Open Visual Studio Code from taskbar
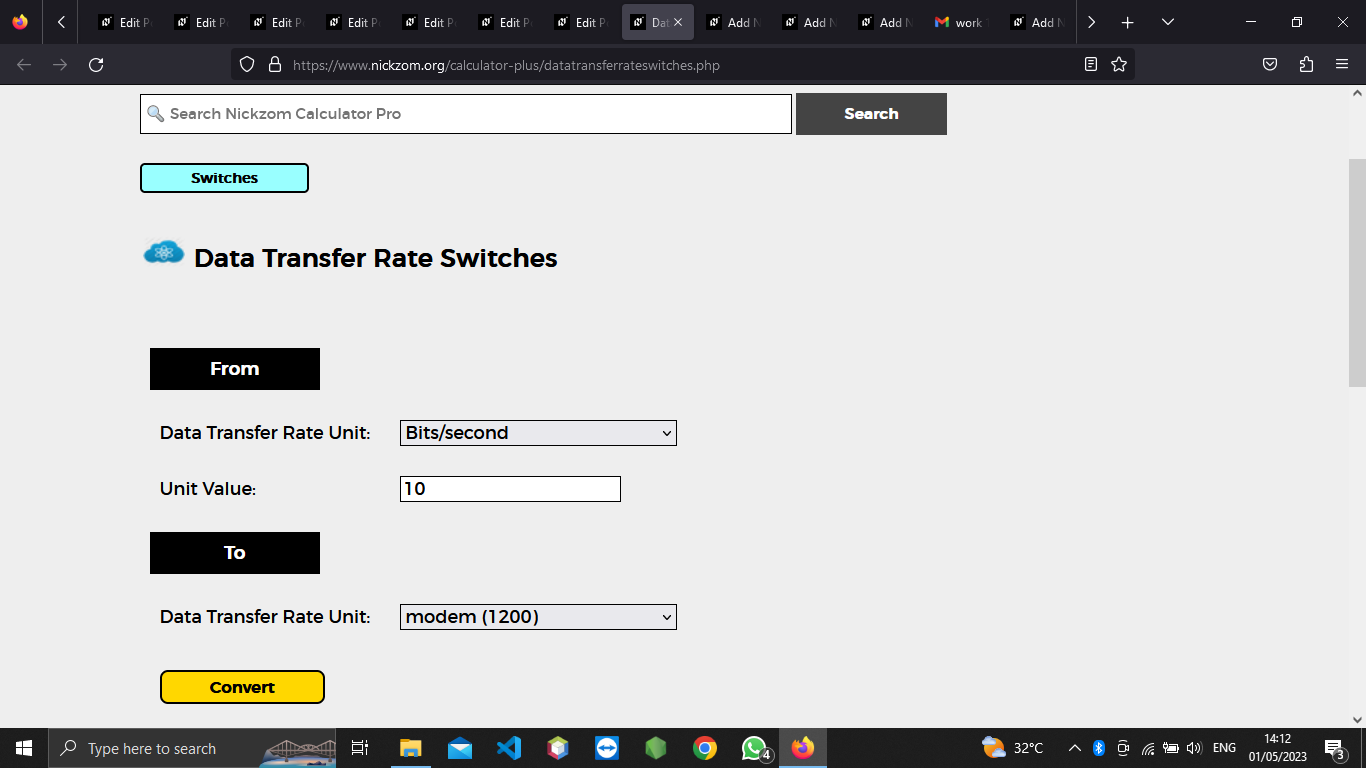 pos(509,748)
